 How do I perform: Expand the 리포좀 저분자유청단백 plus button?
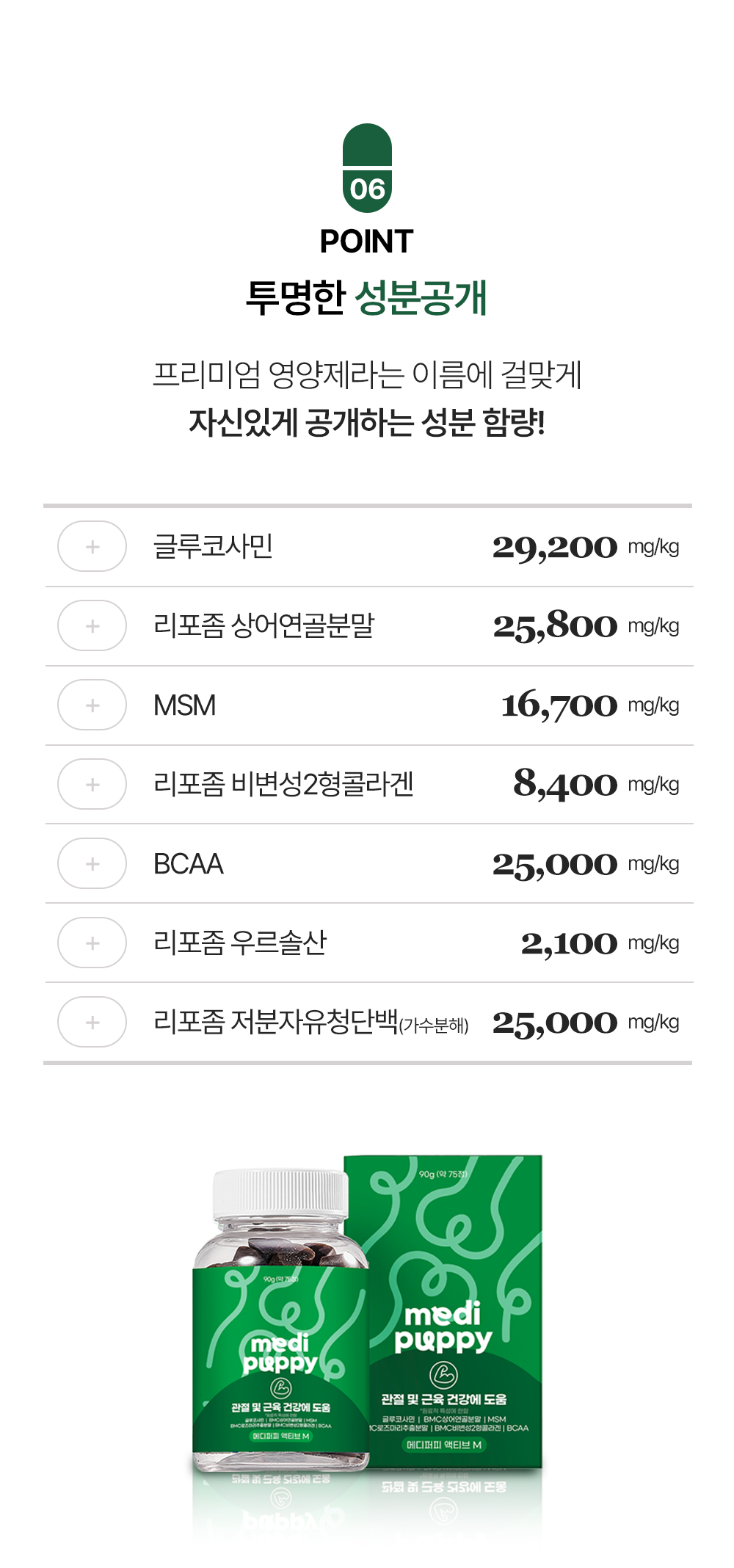(92, 1022)
